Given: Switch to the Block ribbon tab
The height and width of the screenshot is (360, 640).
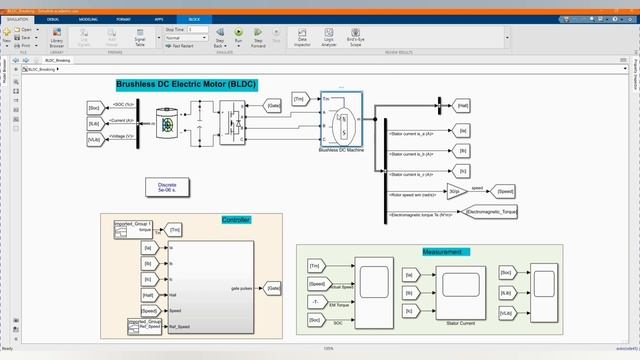Looking at the screenshot, I should (x=194, y=19).
